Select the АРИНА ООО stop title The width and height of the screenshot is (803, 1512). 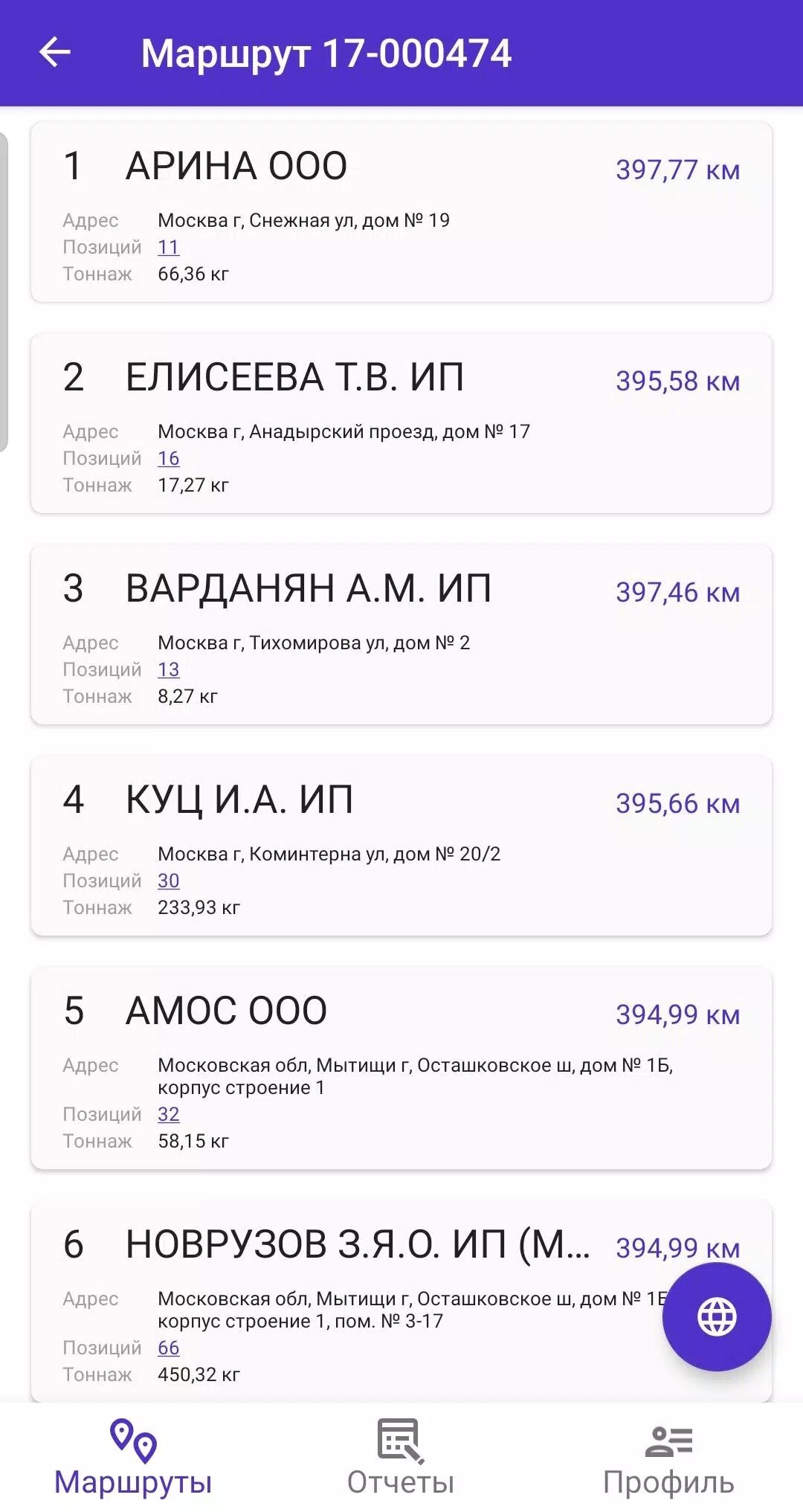pos(236,166)
